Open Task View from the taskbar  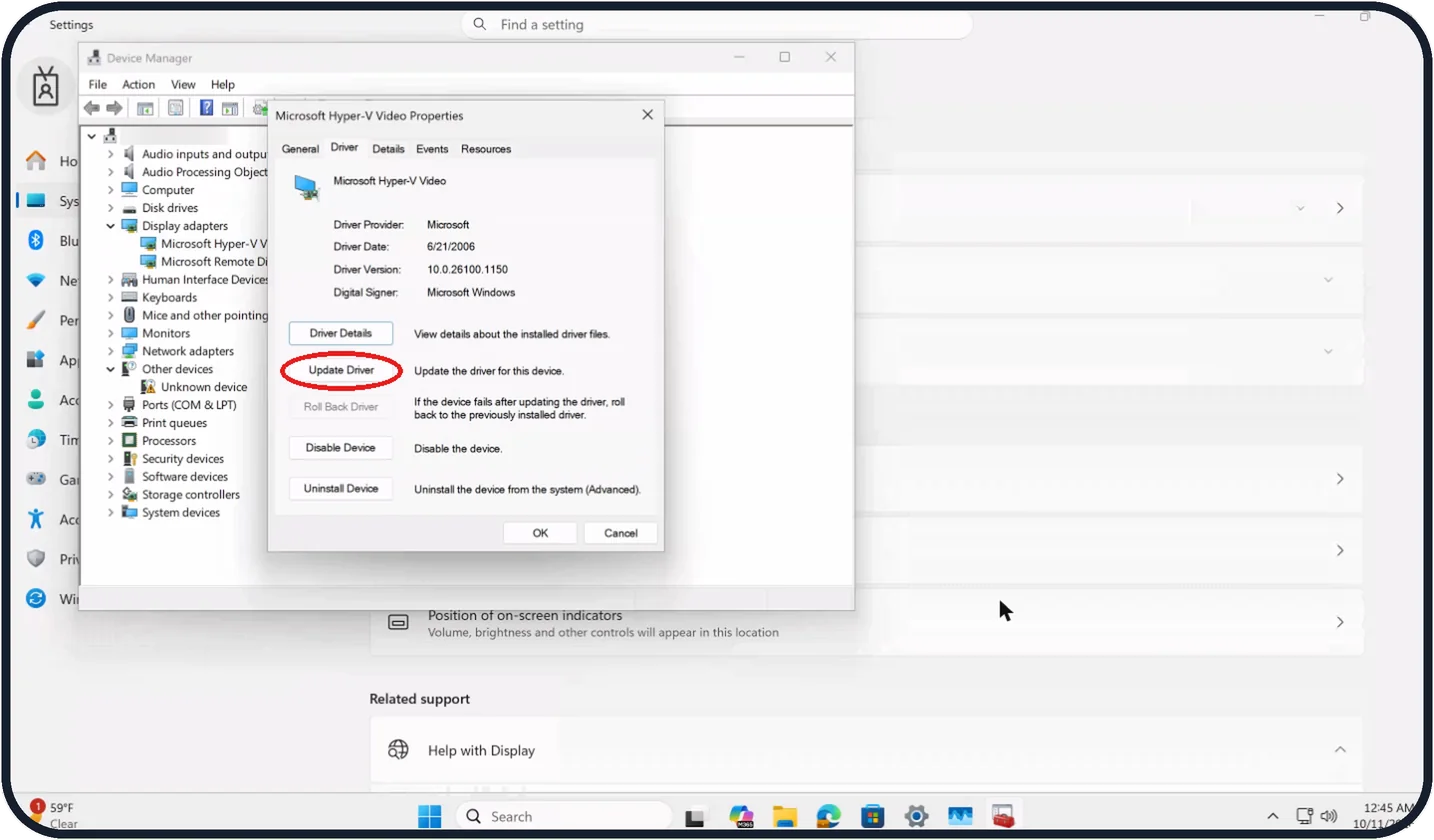695,817
